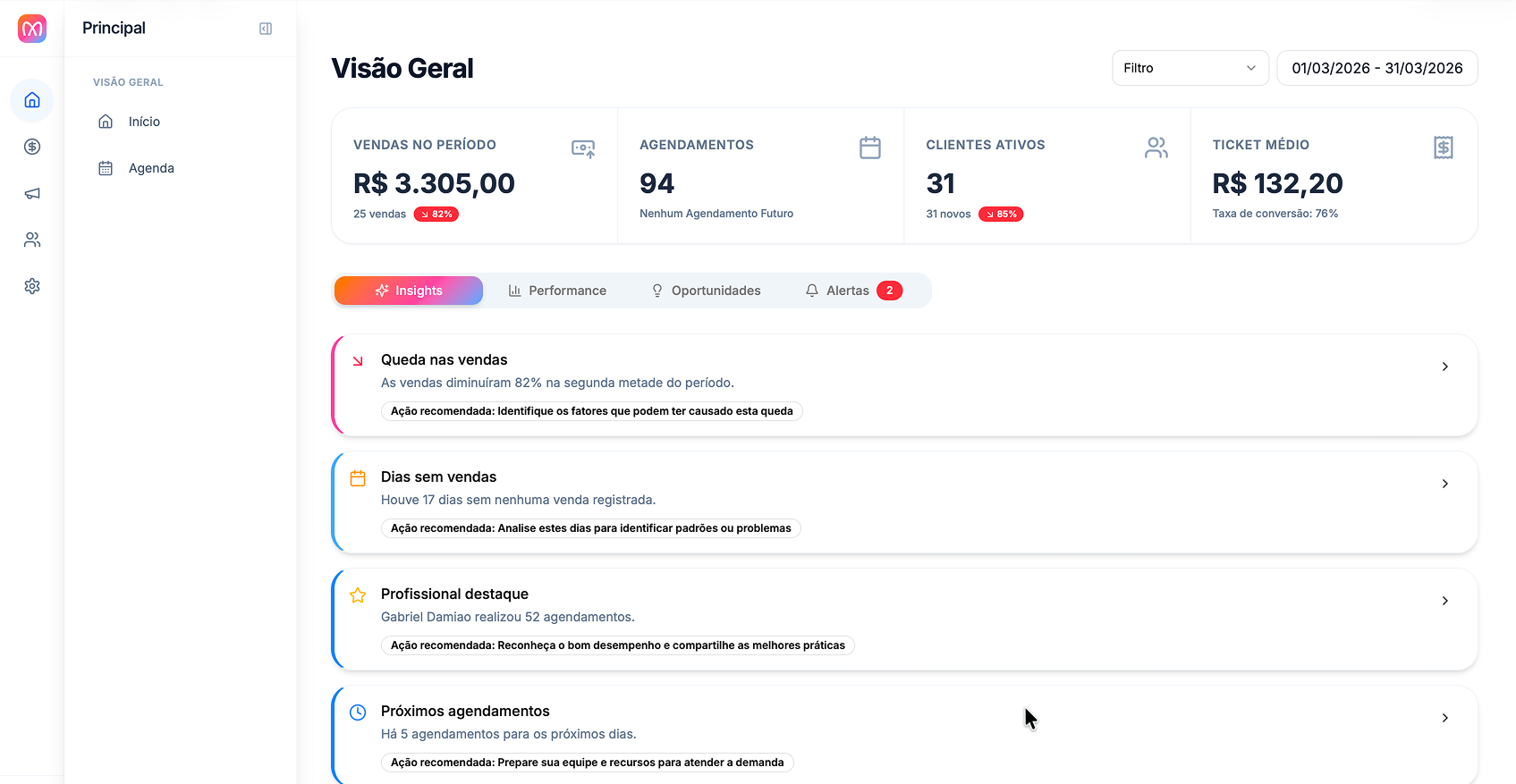
Task: Collapse the Principal sidebar panel
Action: (266, 29)
